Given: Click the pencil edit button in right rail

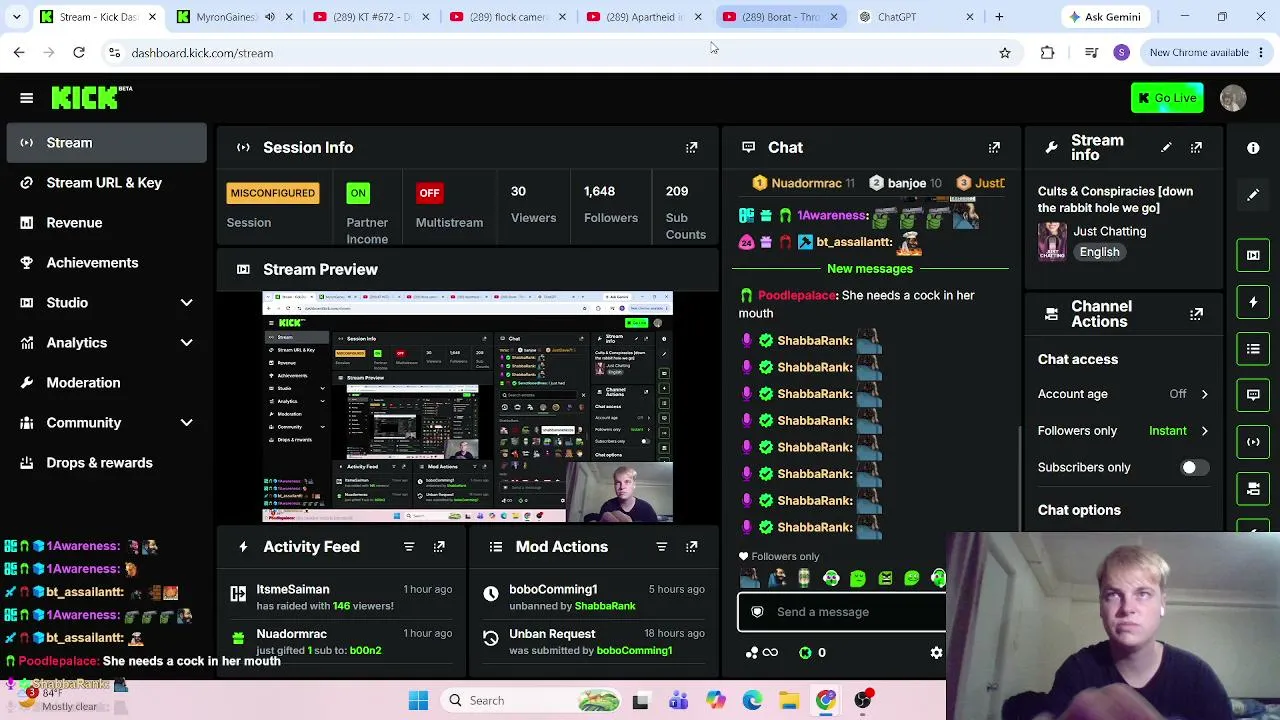Looking at the screenshot, I should pyautogui.click(x=1253, y=195).
